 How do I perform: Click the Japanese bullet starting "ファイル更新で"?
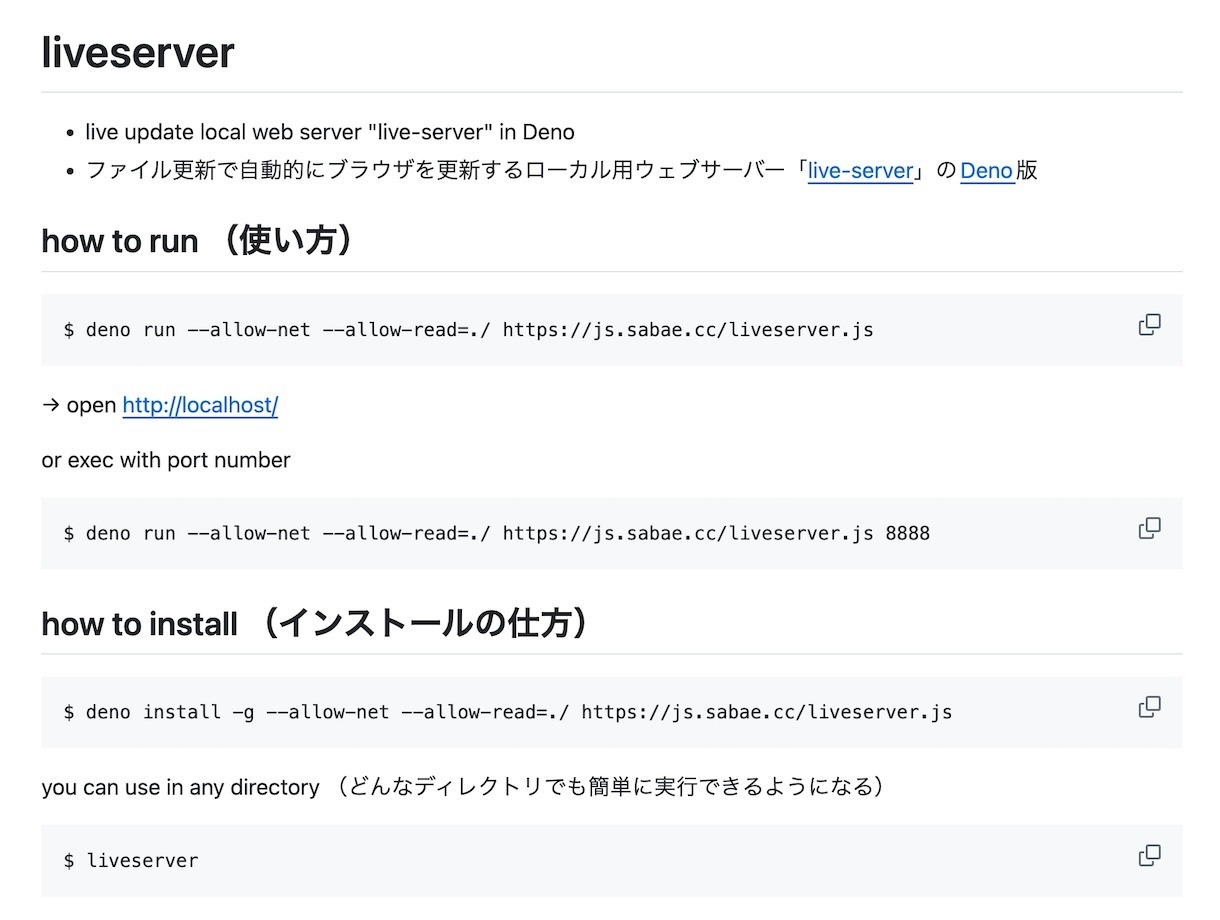pyautogui.click(x=561, y=170)
